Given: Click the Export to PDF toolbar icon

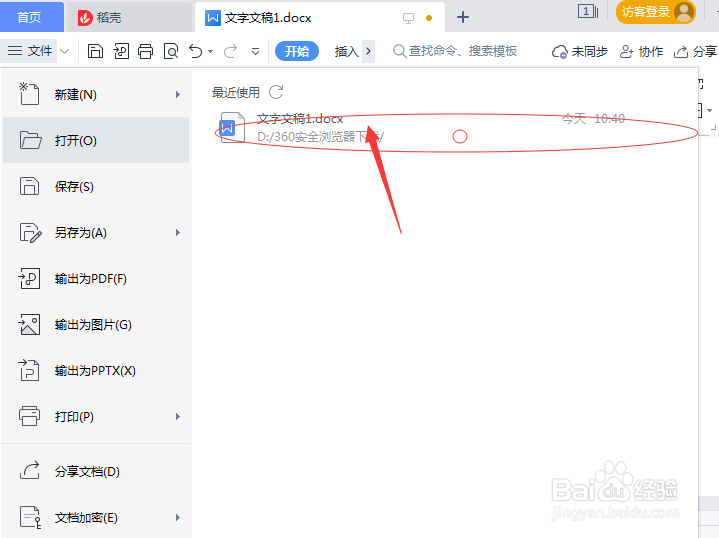Looking at the screenshot, I should point(121,51).
